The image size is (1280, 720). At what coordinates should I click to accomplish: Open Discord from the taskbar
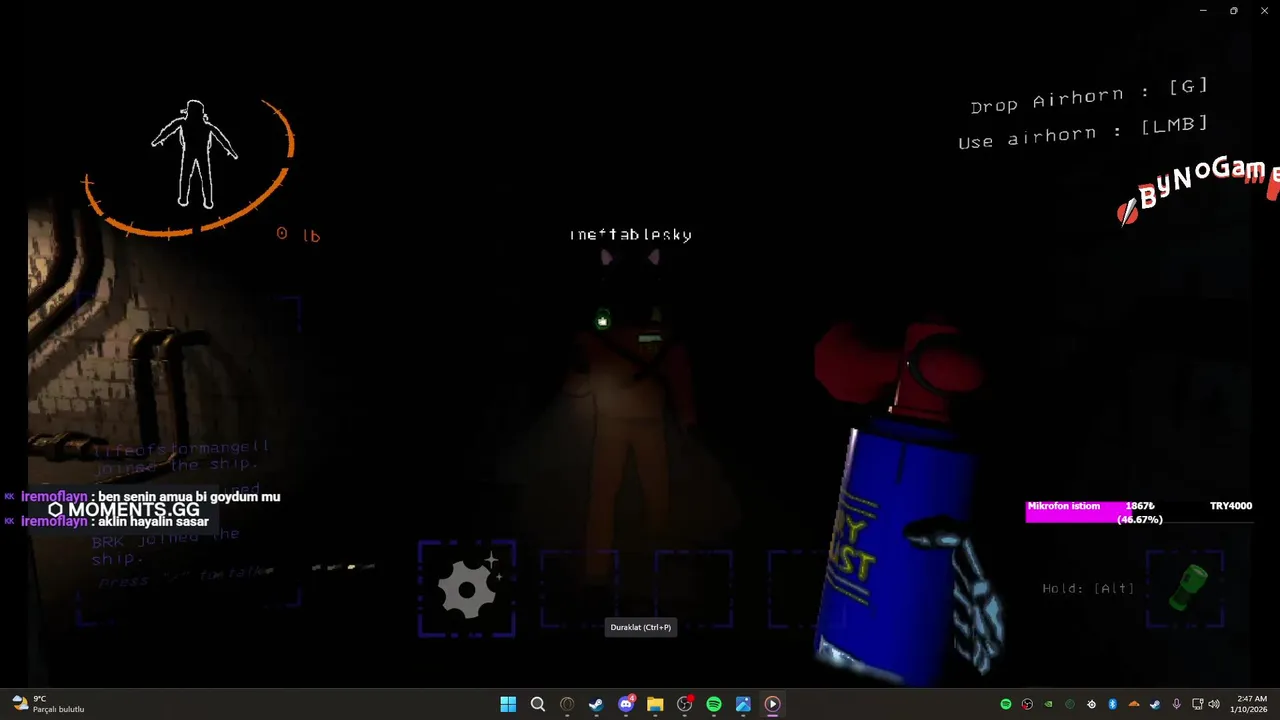point(626,704)
